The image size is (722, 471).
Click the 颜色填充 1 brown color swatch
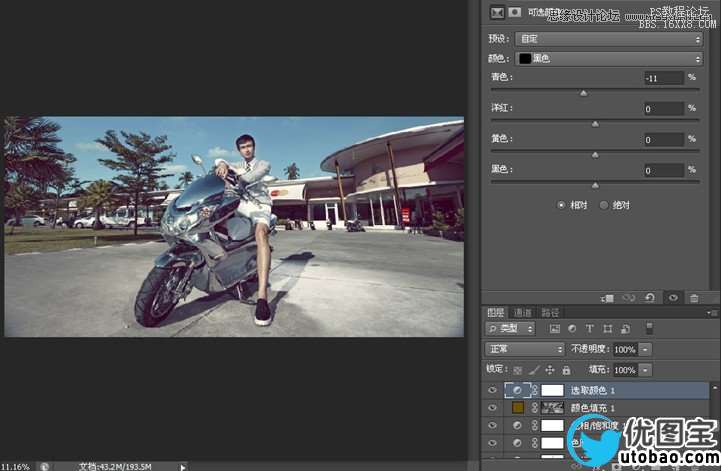pos(518,407)
